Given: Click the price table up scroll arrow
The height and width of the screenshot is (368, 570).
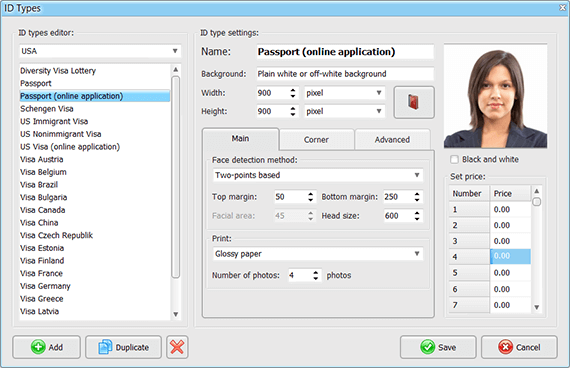Looking at the screenshot, I should tap(537, 191).
